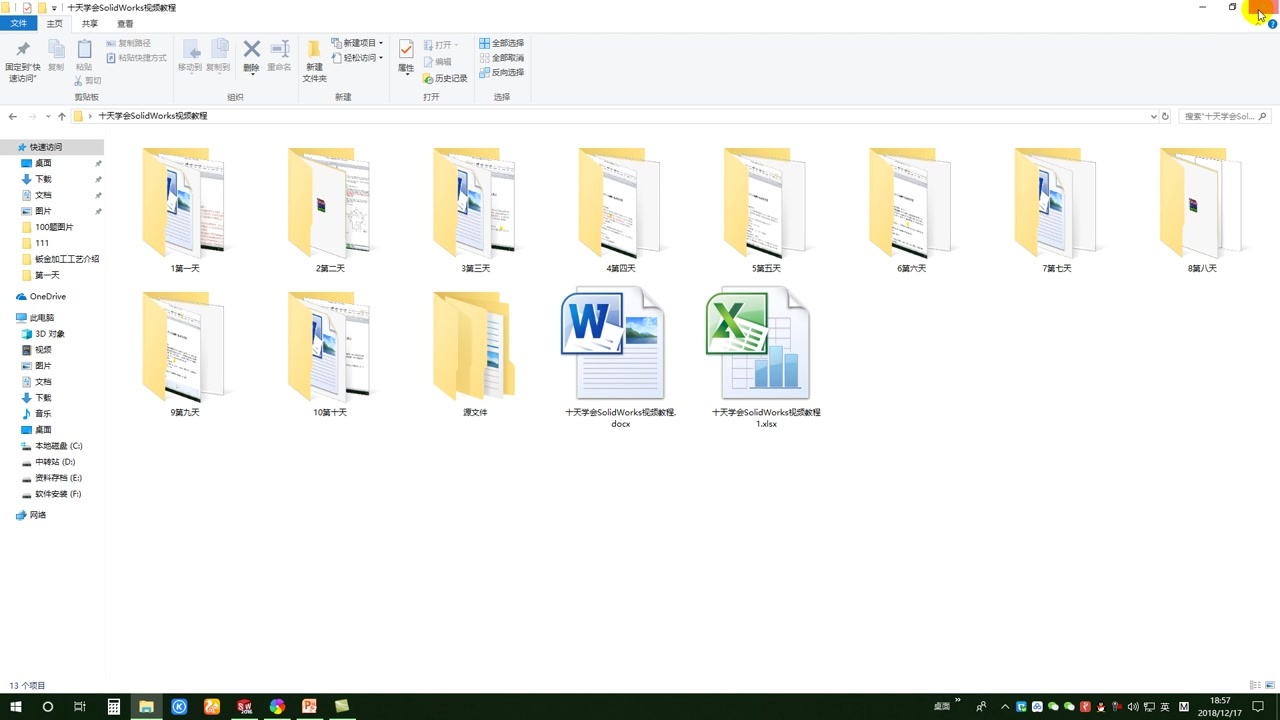Open Task View on the taskbar
This screenshot has width=1280, height=720.
[x=80, y=706]
